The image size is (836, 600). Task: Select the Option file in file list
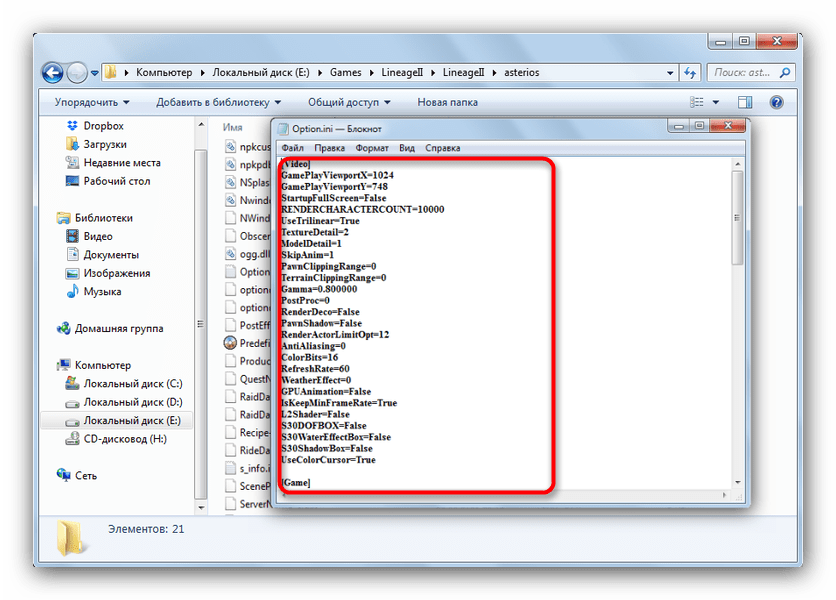coord(247,272)
